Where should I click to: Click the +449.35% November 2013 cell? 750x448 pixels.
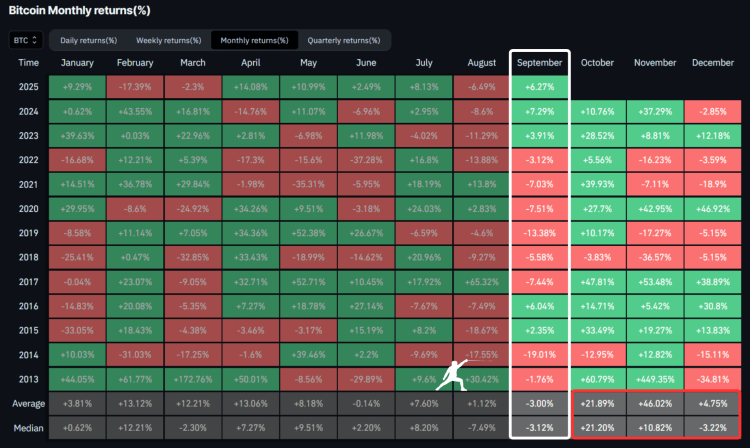pyautogui.click(x=655, y=380)
